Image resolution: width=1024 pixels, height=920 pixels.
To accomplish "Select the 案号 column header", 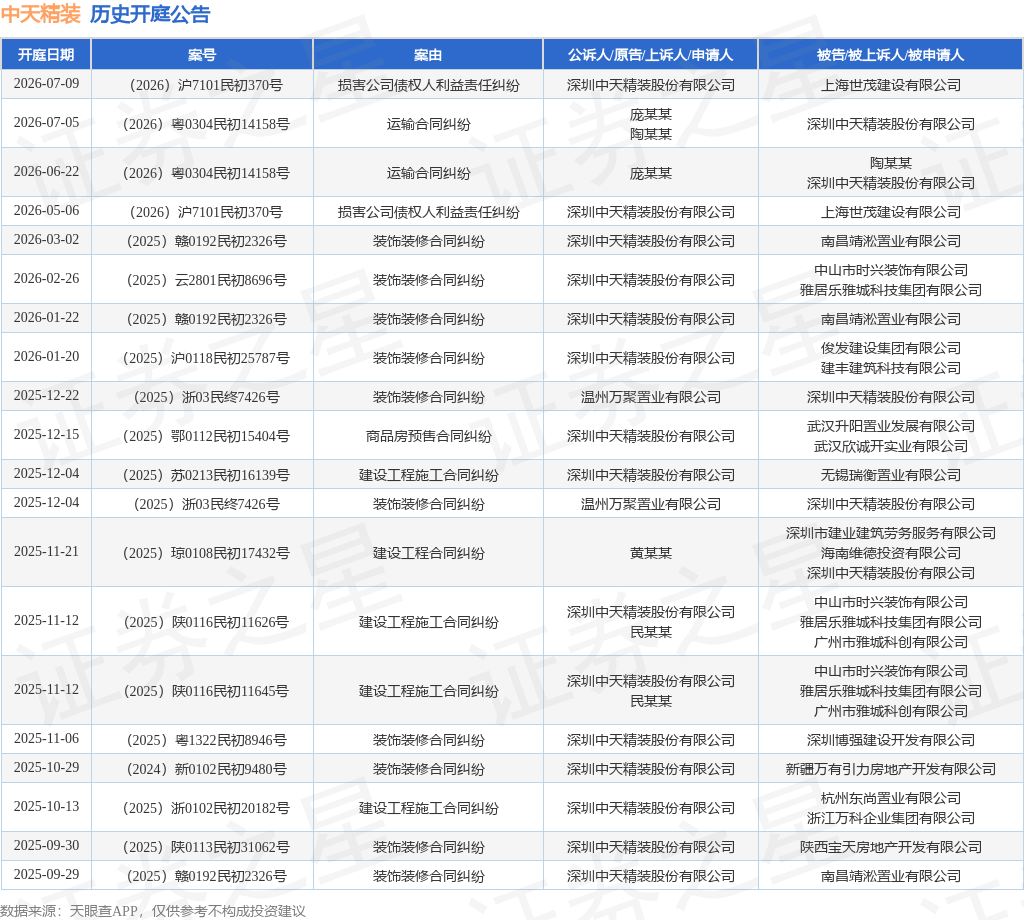I will pos(202,55).
